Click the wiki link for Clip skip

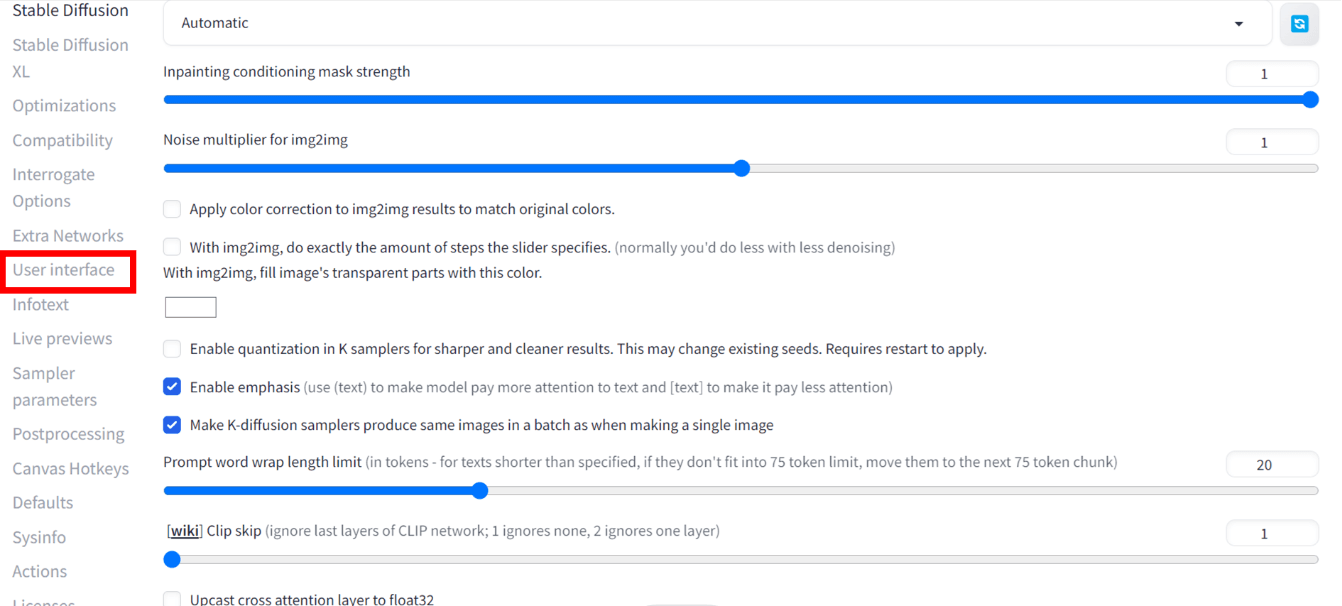tap(184, 531)
